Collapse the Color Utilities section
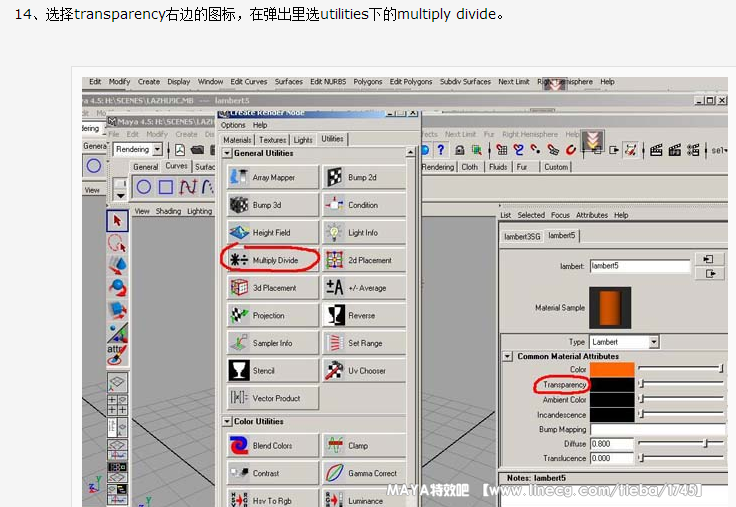The width and height of the screenshot is (736, 507). click(x=227, y=422)
